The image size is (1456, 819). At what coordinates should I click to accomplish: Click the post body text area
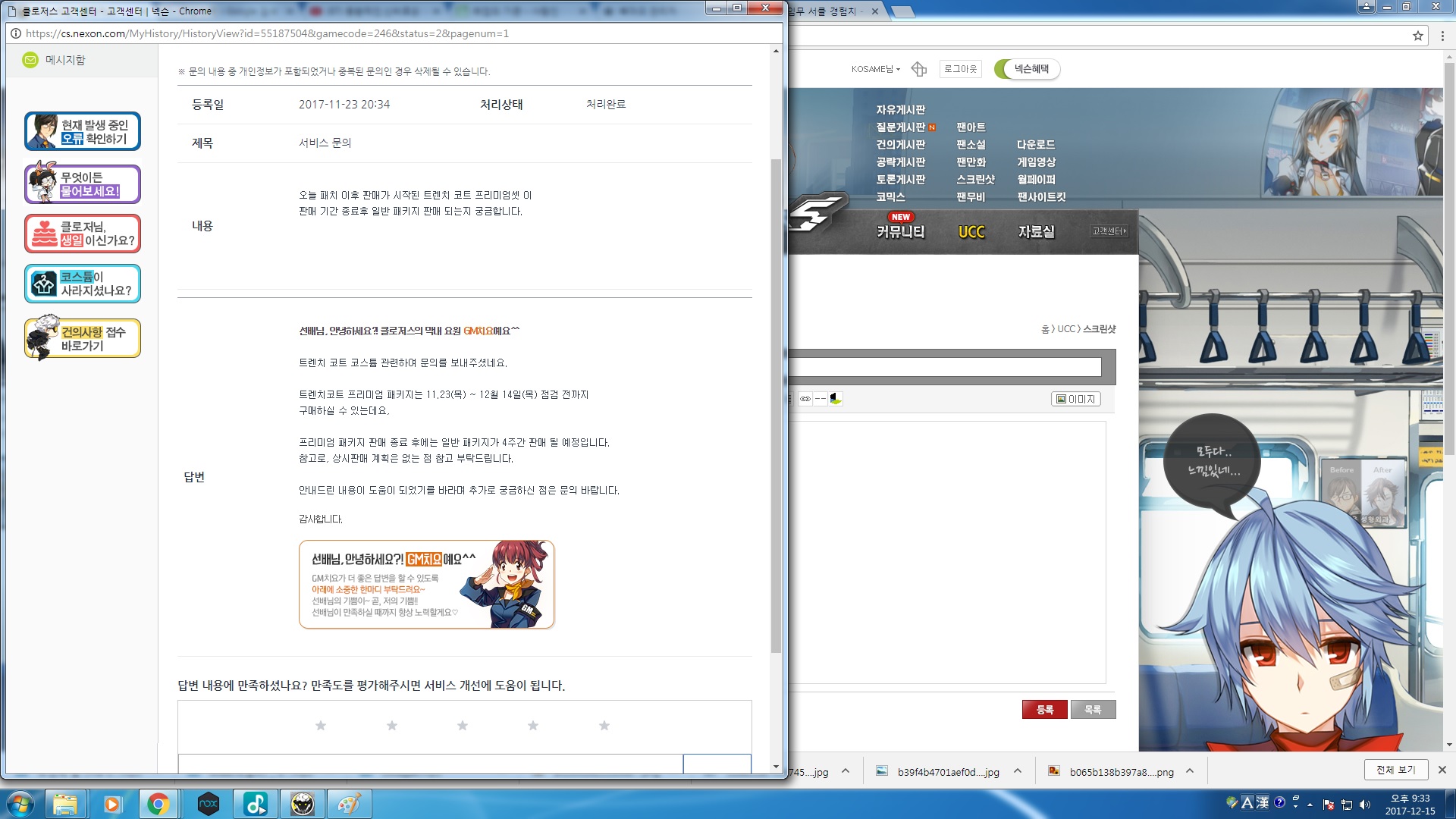pyautogui.click(x=946, y=552)
